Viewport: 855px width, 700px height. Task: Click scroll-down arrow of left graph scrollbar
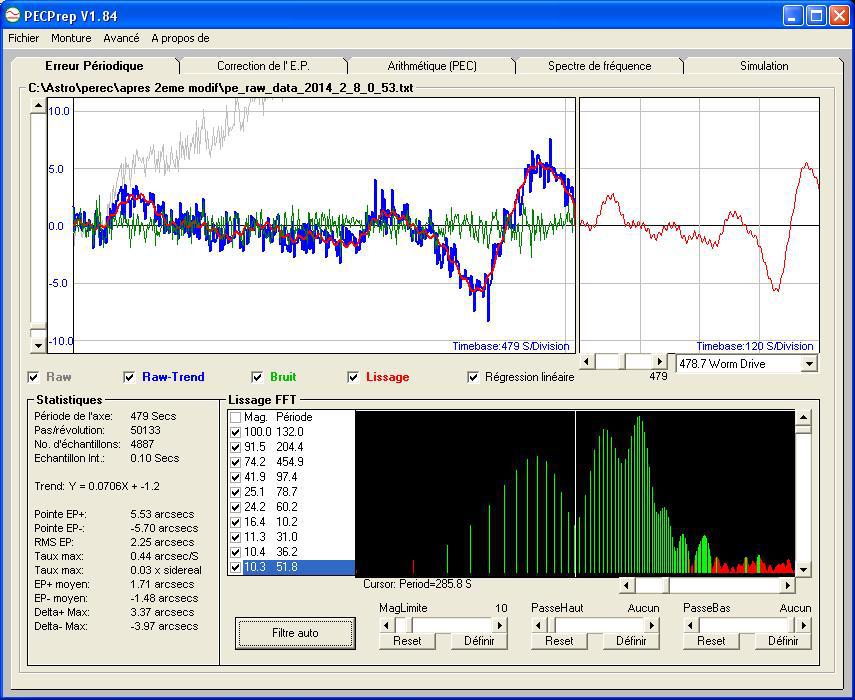[x=39, y=345]
